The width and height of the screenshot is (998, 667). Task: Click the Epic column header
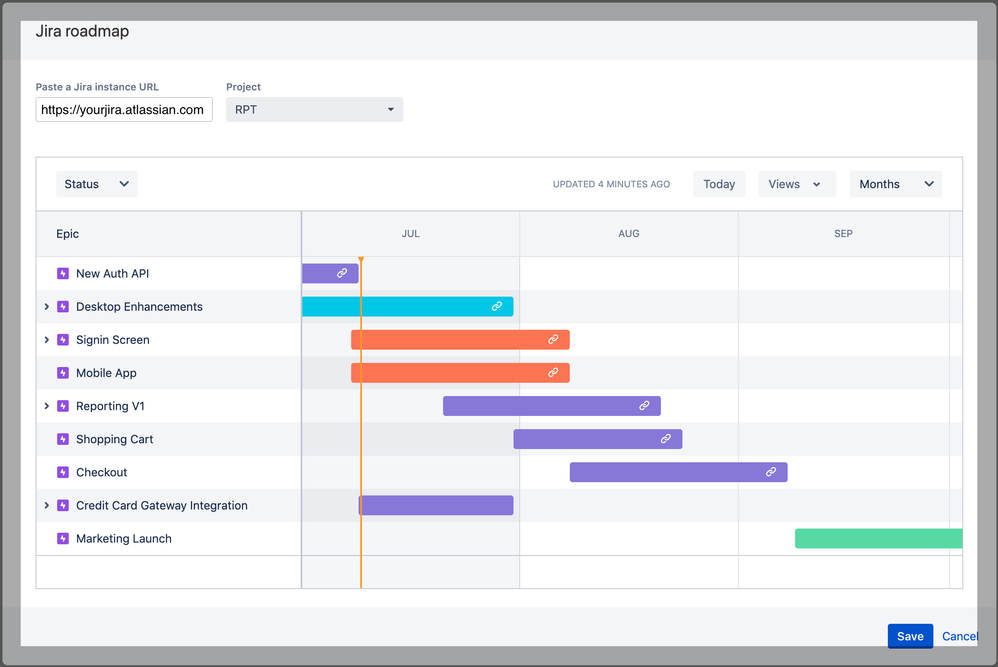click(x=67, y=234)
